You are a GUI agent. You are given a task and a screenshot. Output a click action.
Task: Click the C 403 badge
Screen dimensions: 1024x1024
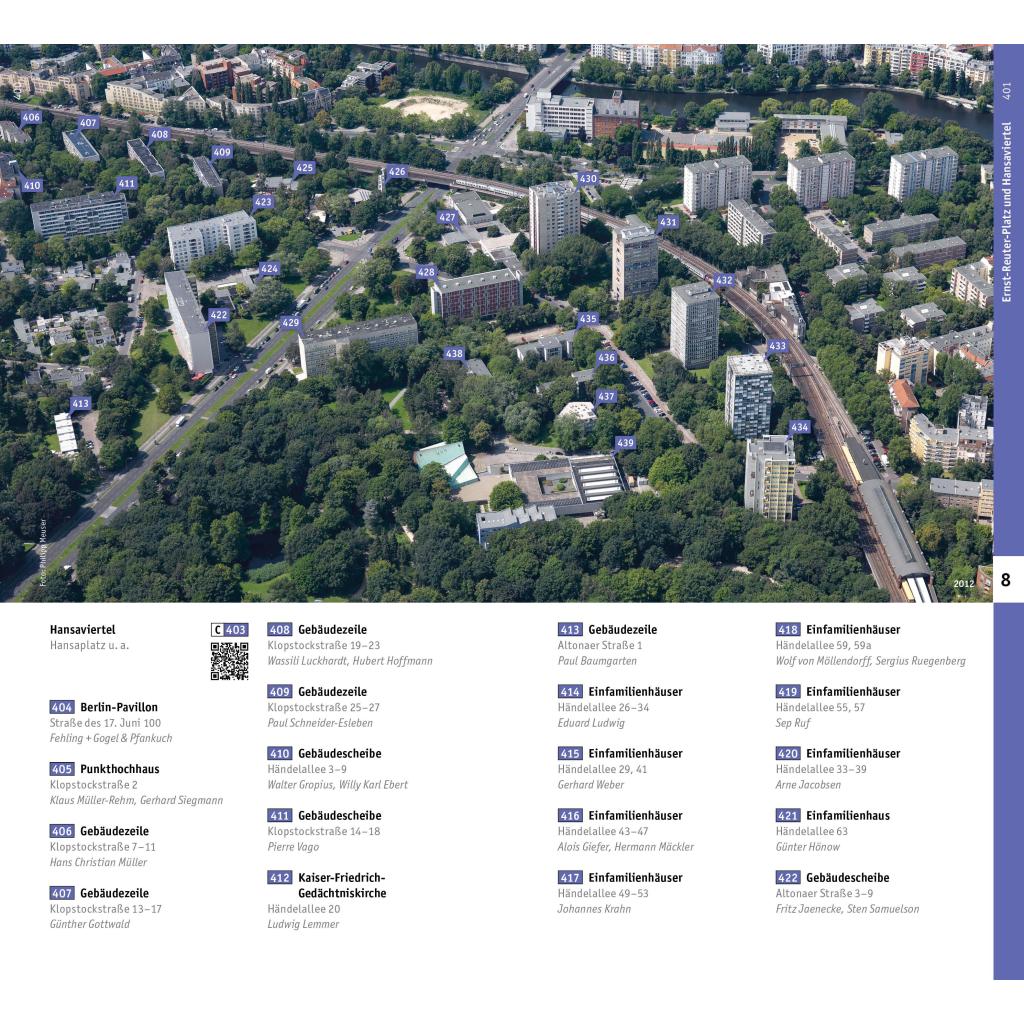pos(229,630)
